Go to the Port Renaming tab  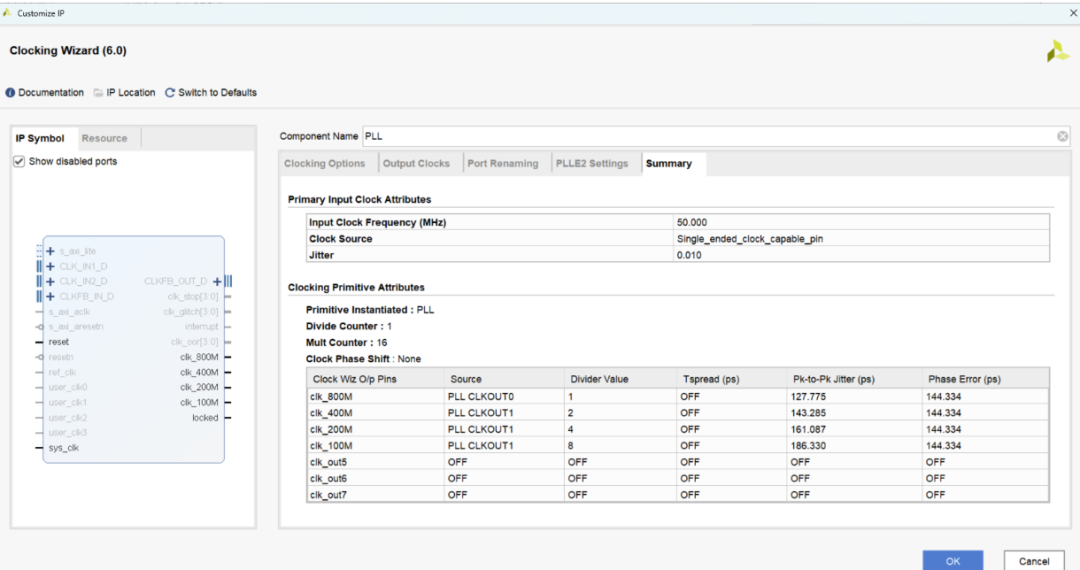(x=502, y=164)
